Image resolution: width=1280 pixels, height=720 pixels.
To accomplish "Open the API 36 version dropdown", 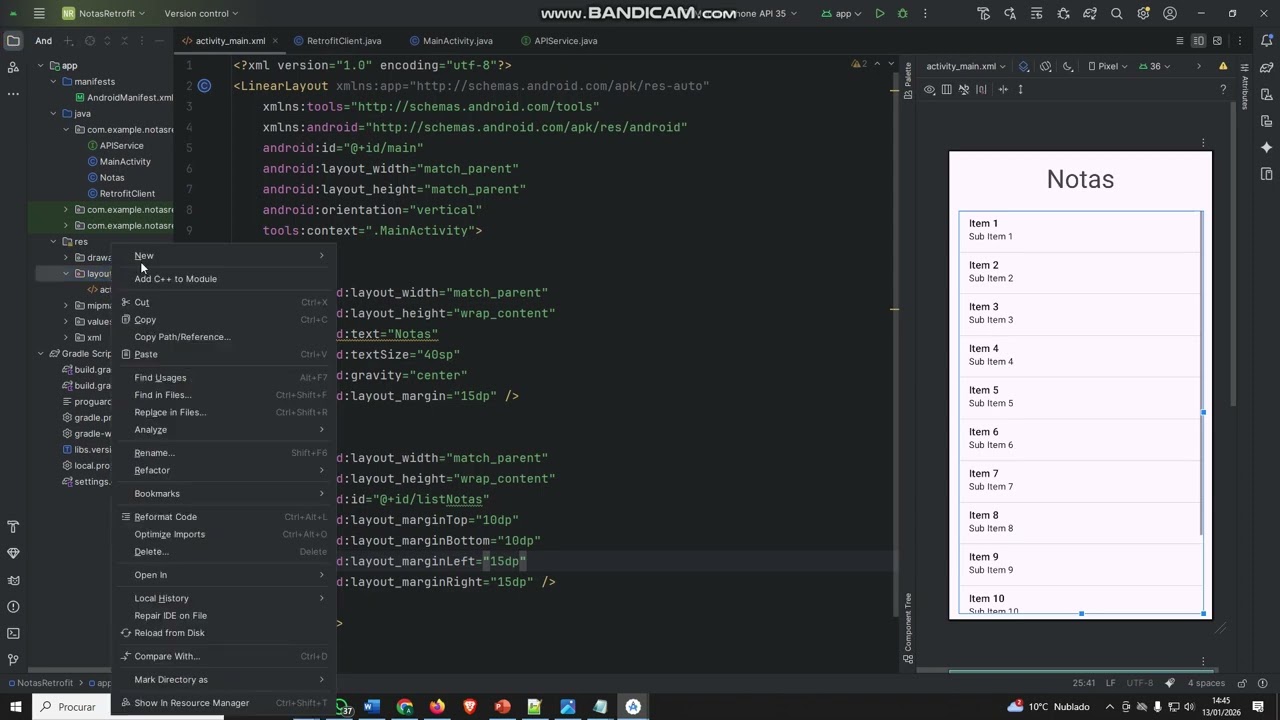I will (1155, 67).
